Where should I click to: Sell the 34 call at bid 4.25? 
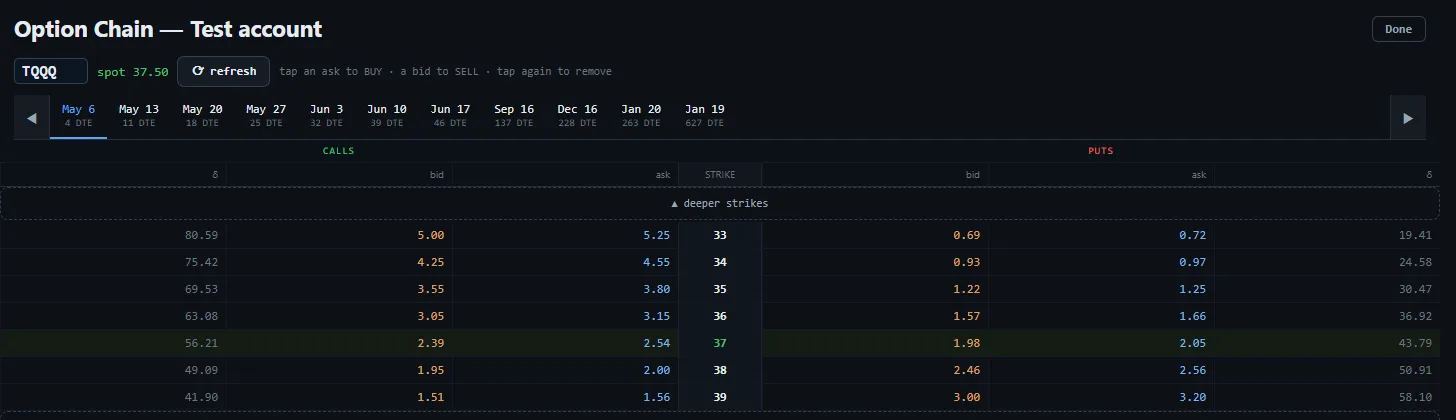339,262
